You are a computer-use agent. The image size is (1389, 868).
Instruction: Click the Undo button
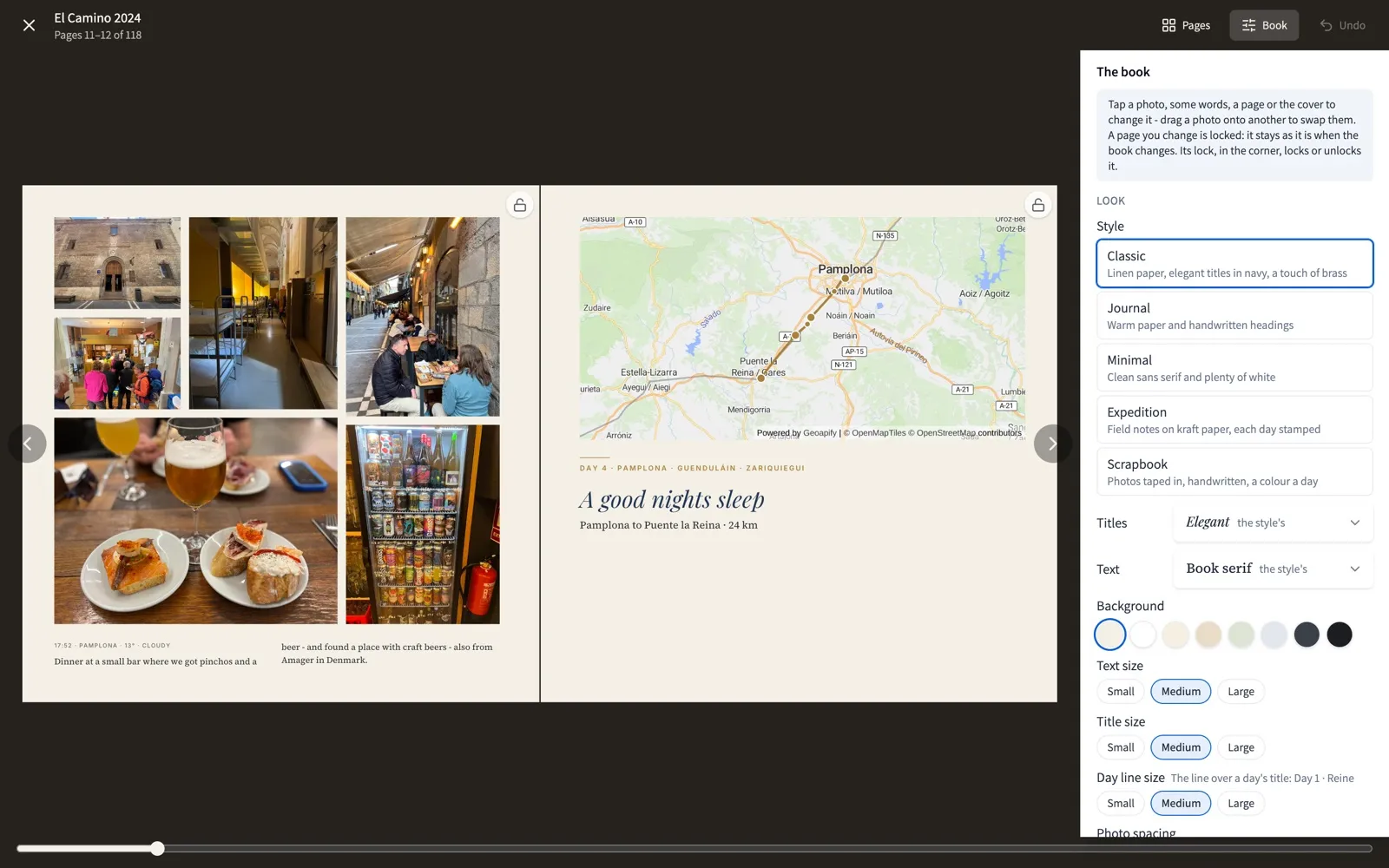[1342, 25]
